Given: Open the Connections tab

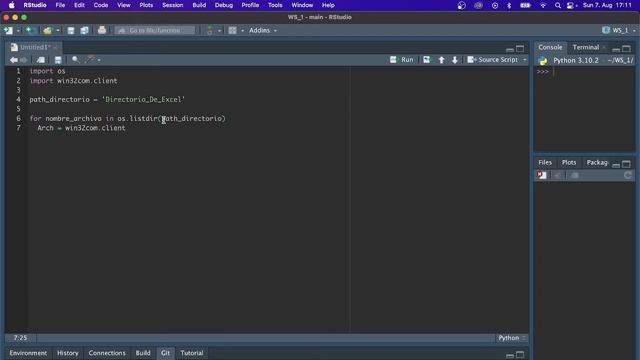Looking at the screenshot, I should point(107,353).
